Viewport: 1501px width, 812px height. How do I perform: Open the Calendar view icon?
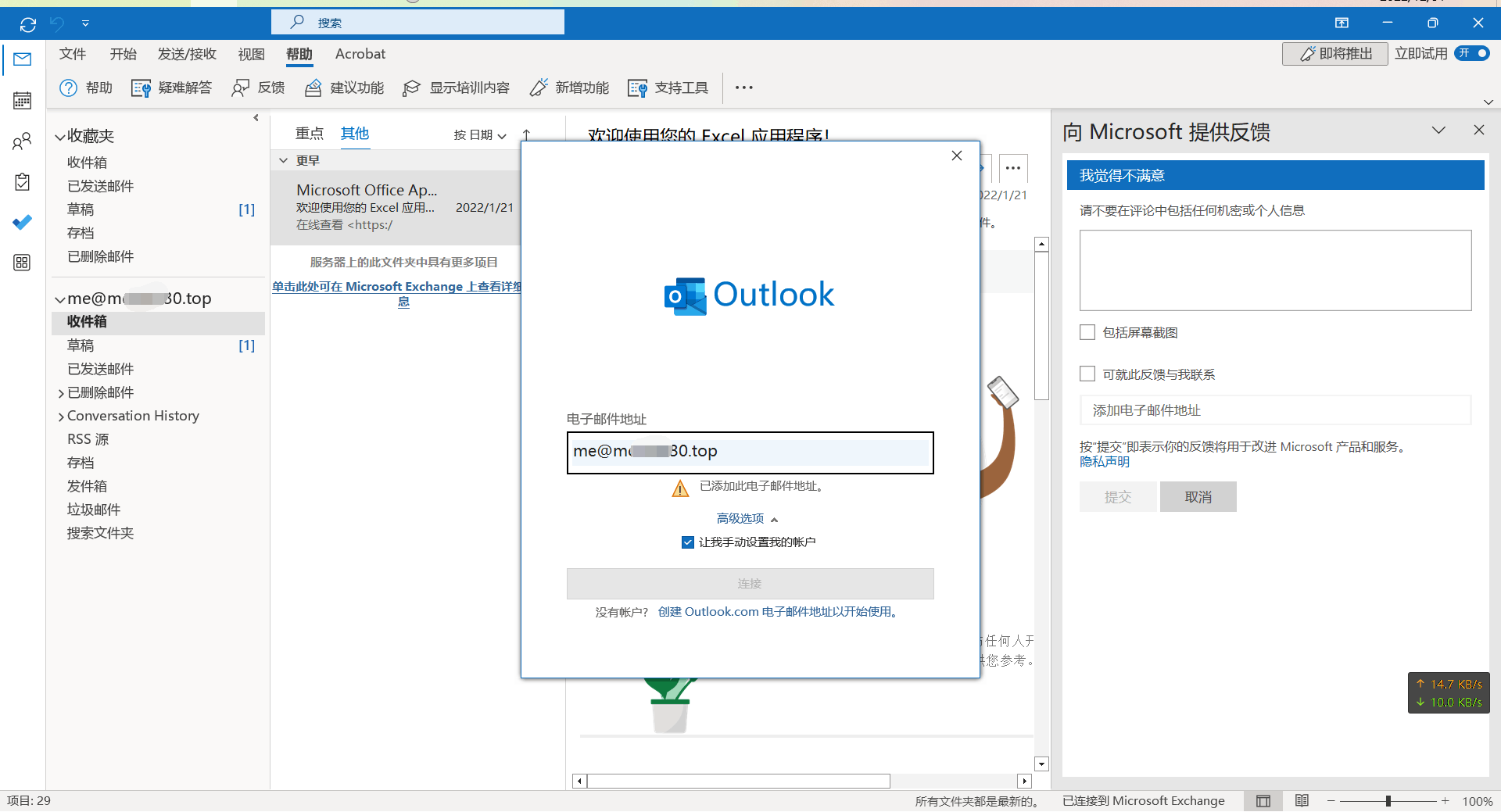pos(21,100)
